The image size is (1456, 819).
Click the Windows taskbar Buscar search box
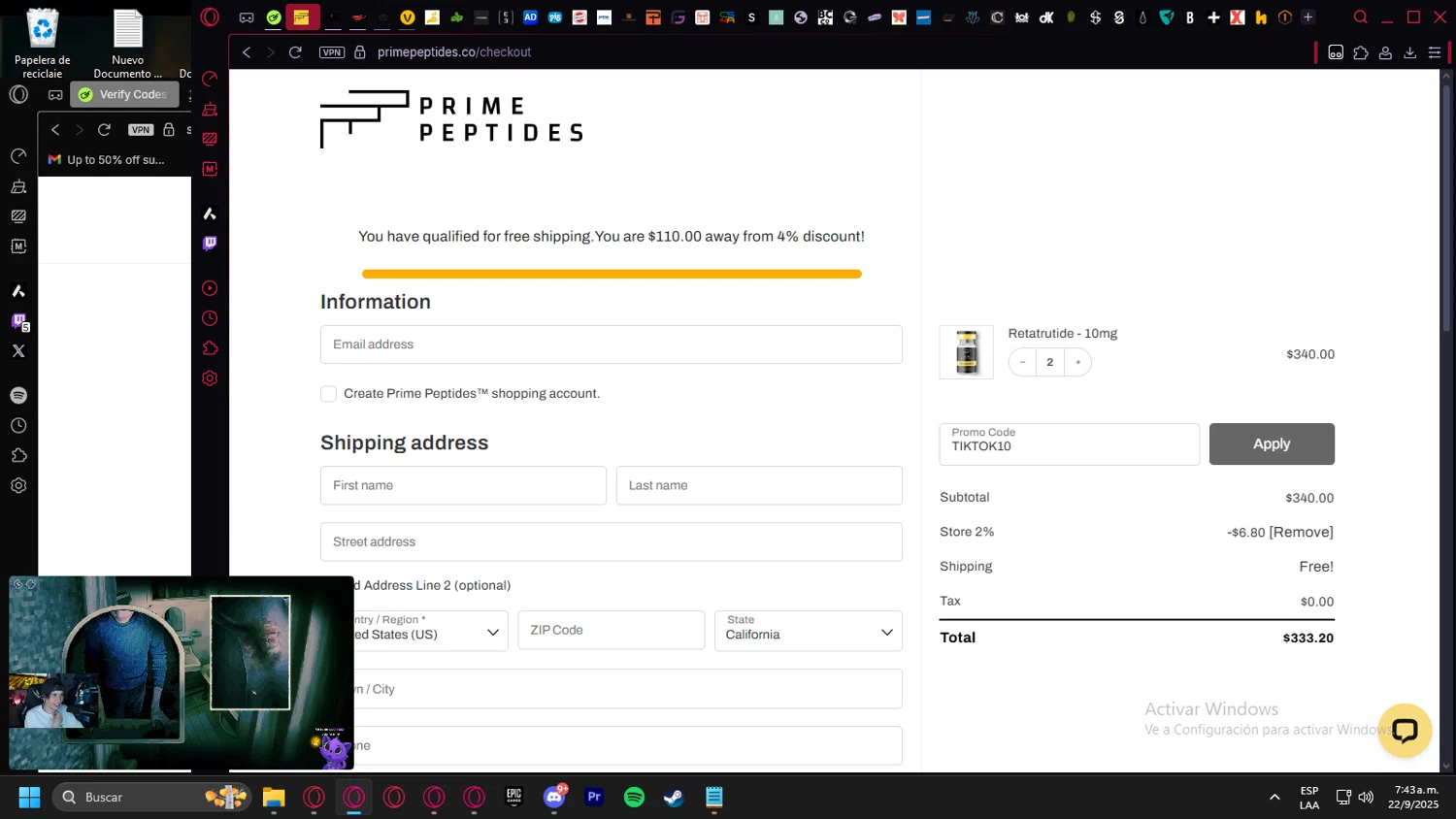(151, 798)
